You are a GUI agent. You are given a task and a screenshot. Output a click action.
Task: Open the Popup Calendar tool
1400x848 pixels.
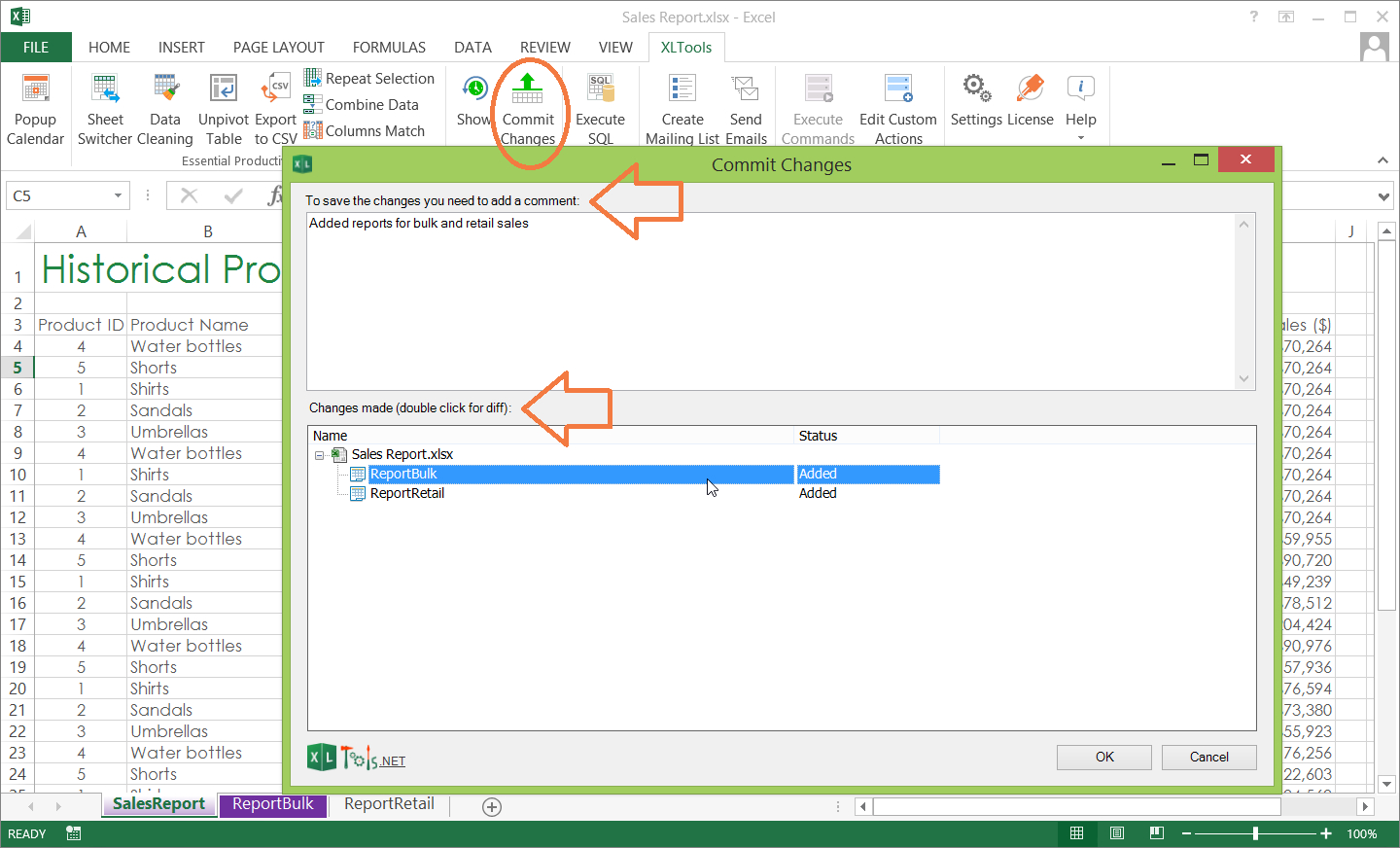click(35, 109)
